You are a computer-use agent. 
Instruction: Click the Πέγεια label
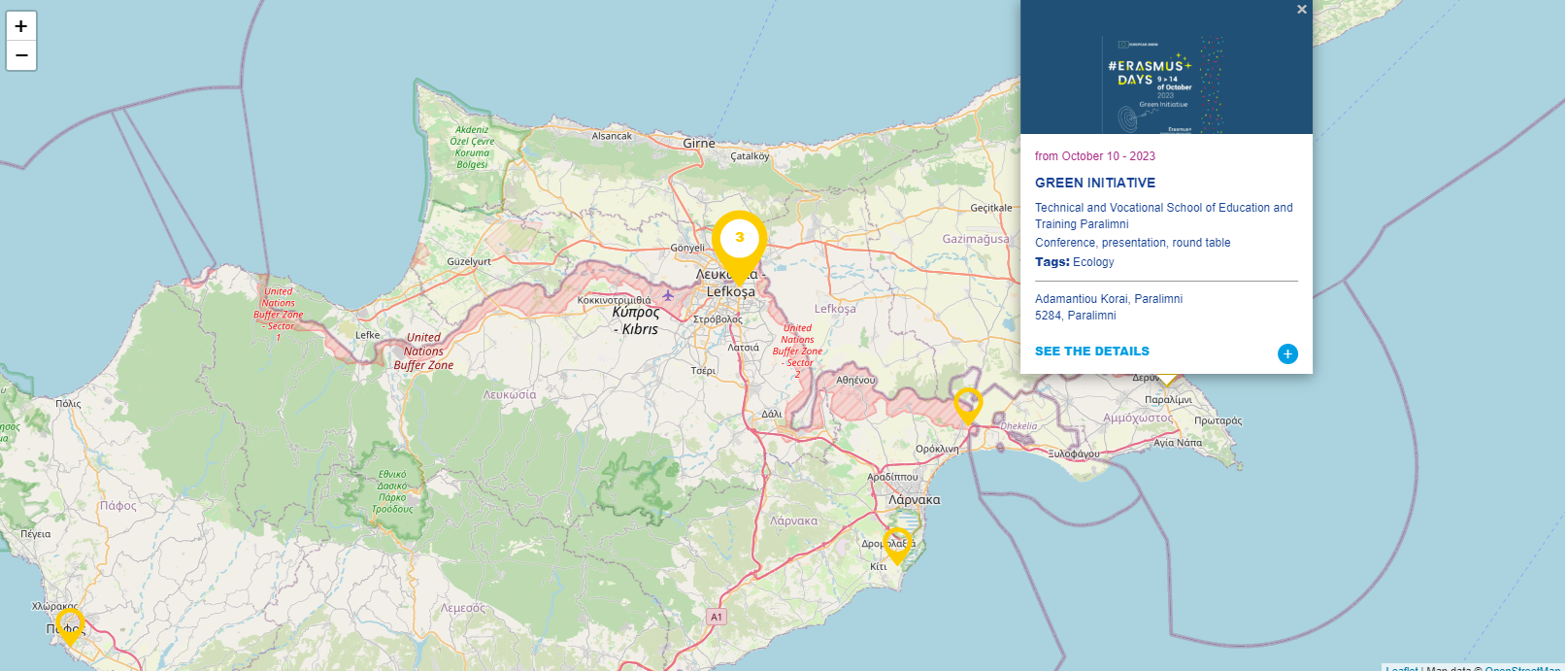coord(35,534)
